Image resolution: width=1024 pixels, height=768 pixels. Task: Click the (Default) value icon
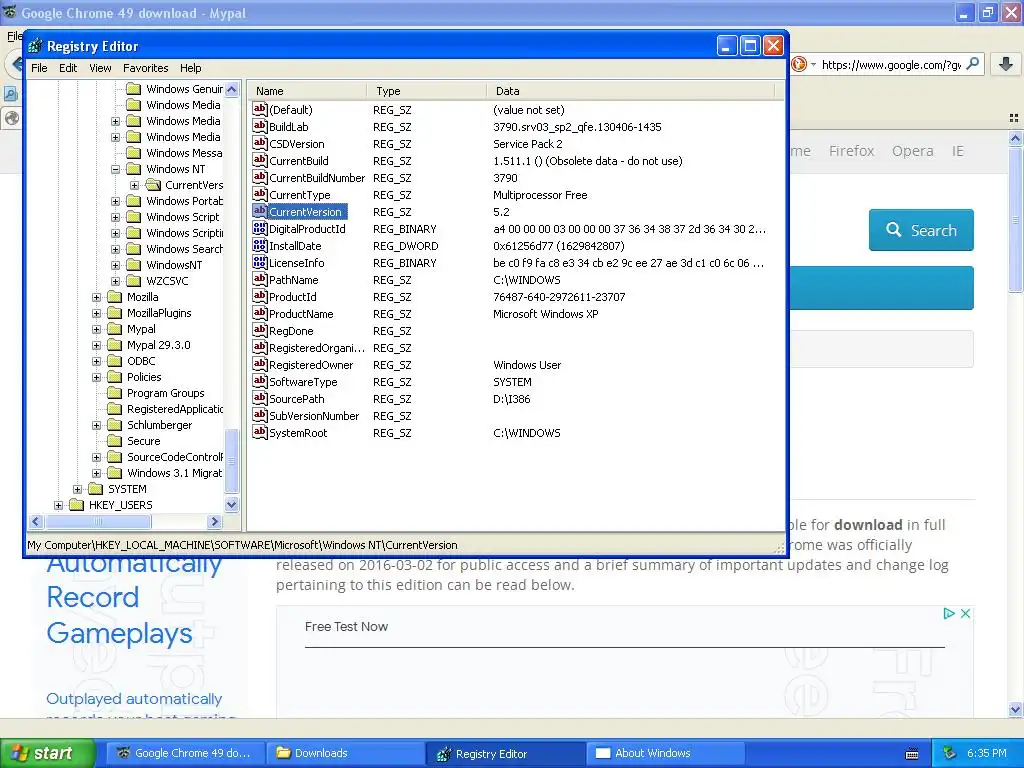(259, 110)
